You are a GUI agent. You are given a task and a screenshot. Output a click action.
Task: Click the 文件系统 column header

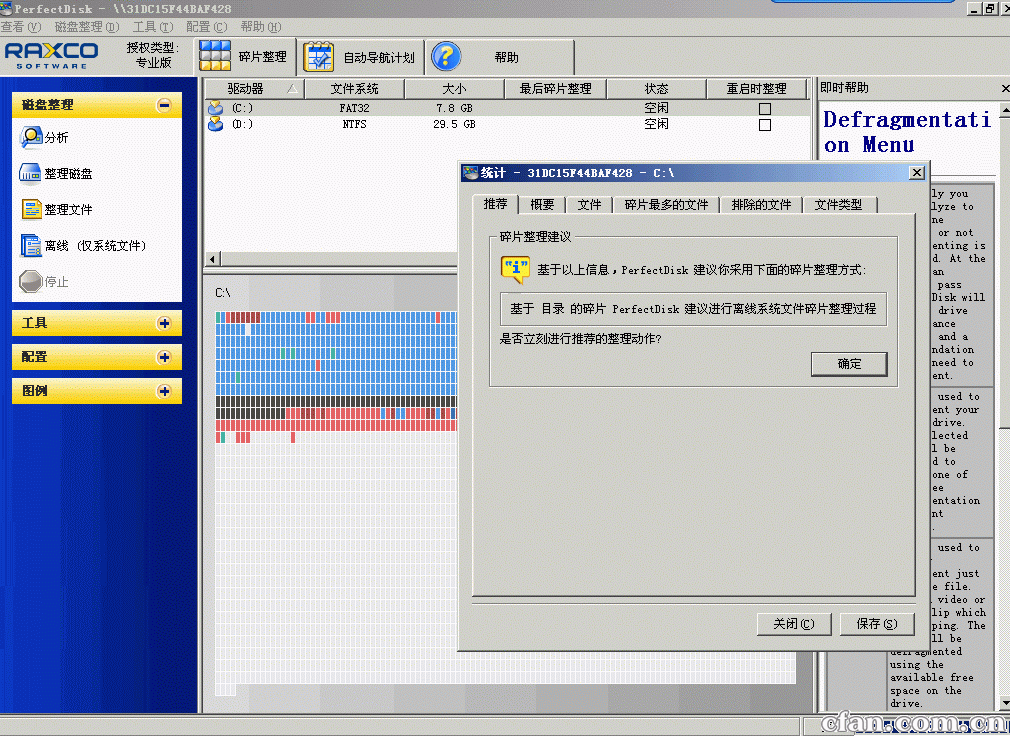pyautogui.click(x=354, y=89)
